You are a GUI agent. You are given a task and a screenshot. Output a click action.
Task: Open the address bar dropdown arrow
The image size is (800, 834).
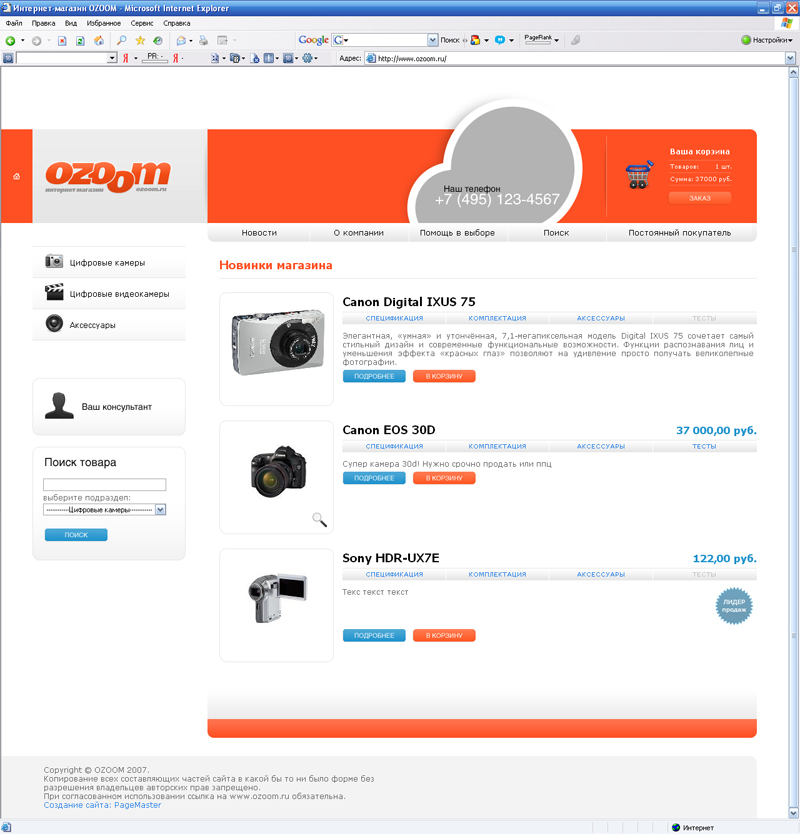pos(790,58)
